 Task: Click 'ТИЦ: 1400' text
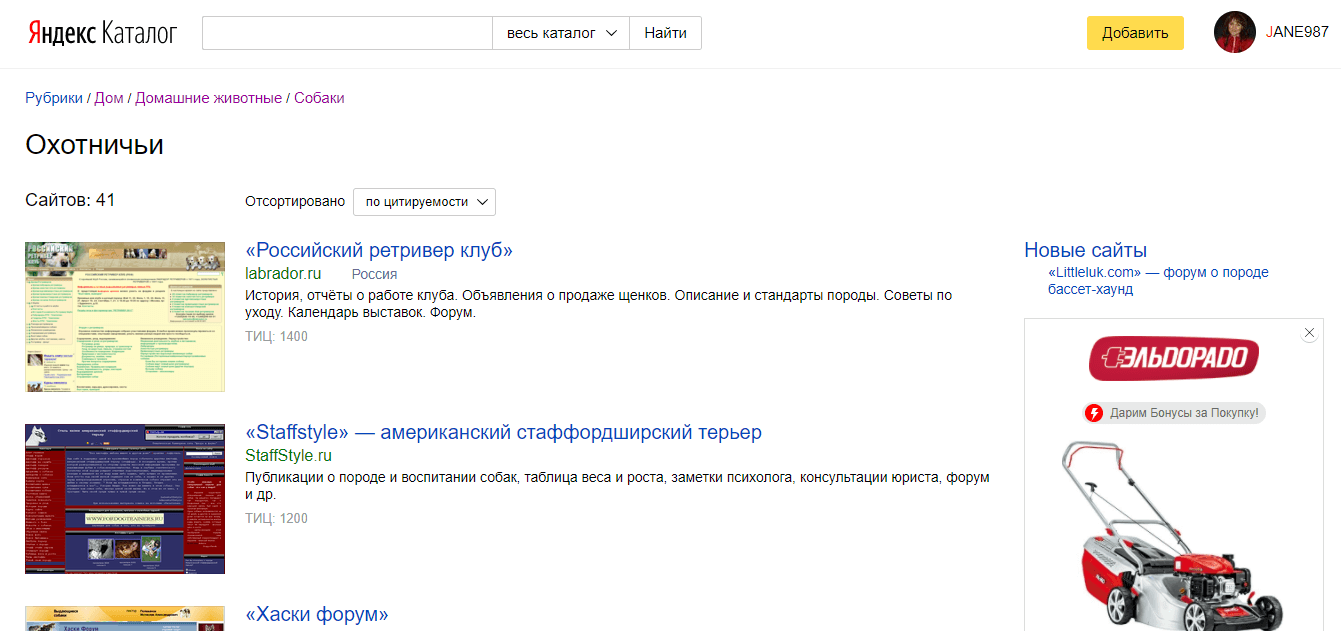click(x=277, y=337)
